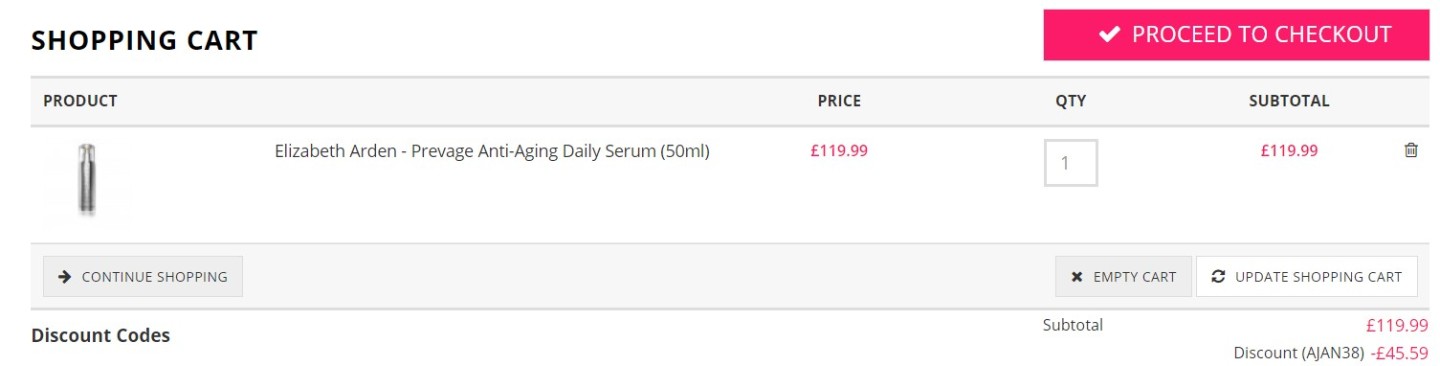Click the checkmark icon on the checkout button
The width and height of the screenshot is (1440, 366).
coord(1109,35)
